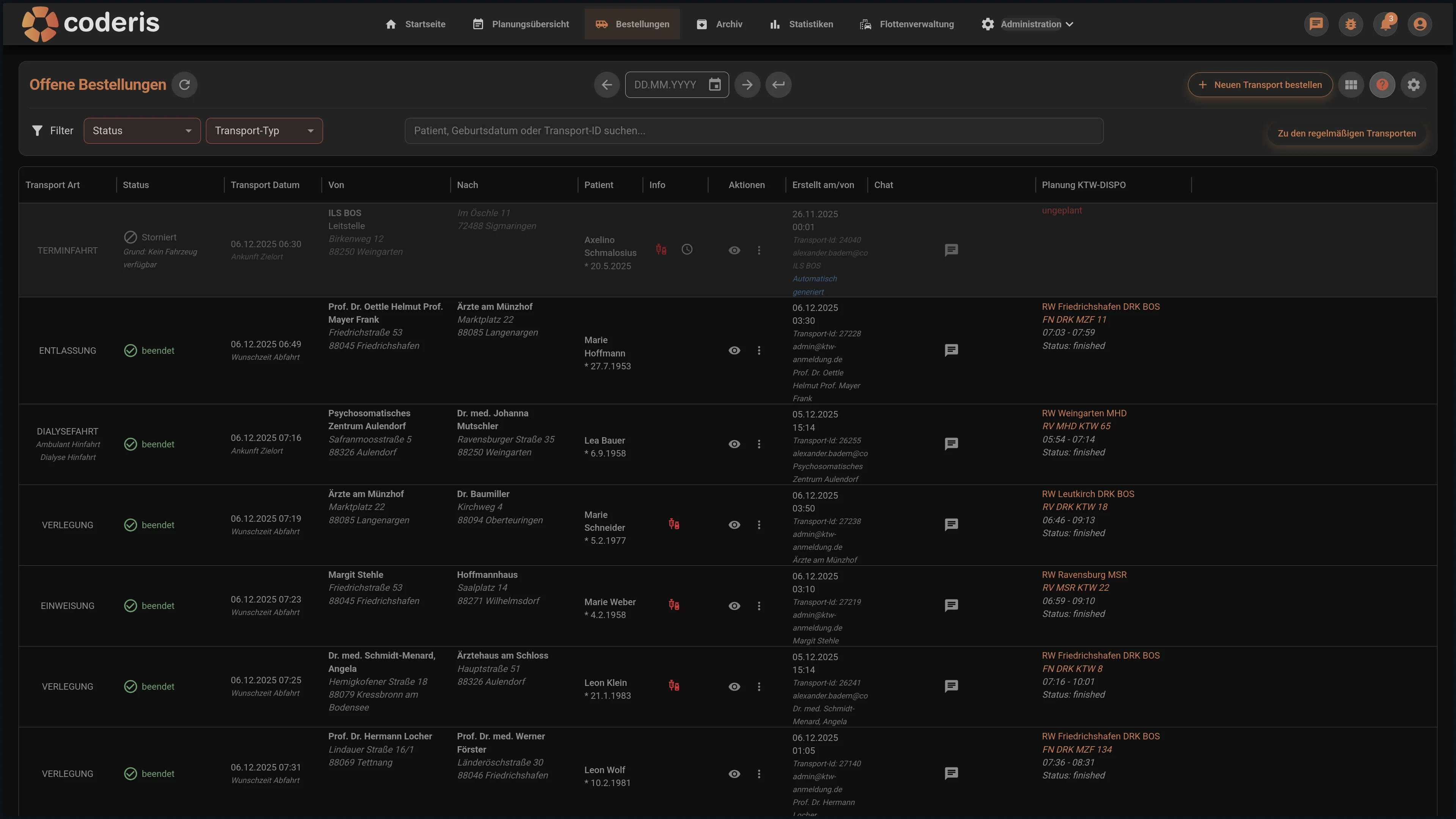
Task: View details of Marie Weber order
Action: [734, 606]
